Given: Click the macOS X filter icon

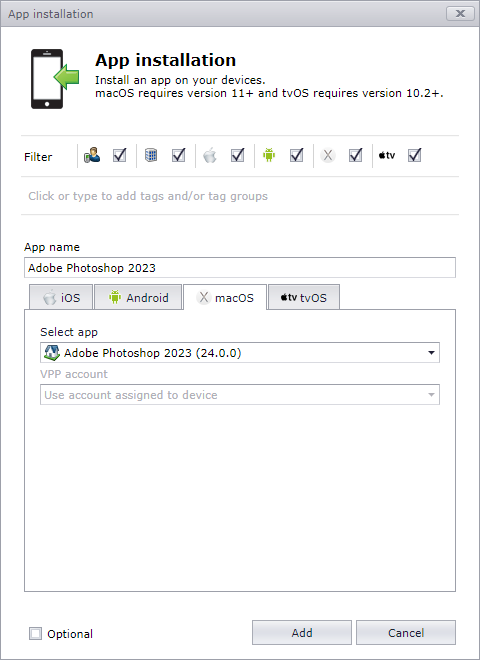Looking at the screenshot, I should coord(328,155).
